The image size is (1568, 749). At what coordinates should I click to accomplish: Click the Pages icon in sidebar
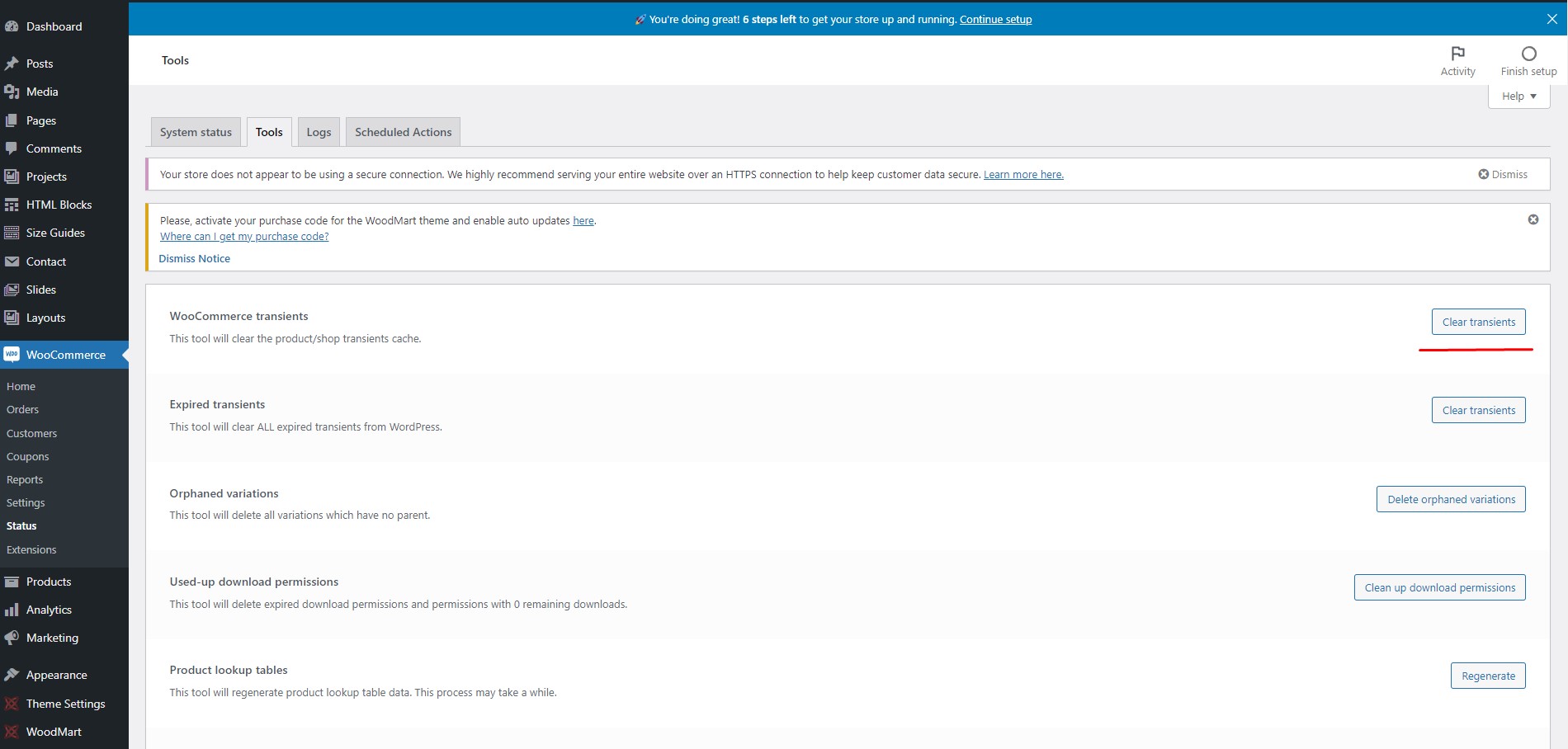pyautogui.click(x=12, y=120)
